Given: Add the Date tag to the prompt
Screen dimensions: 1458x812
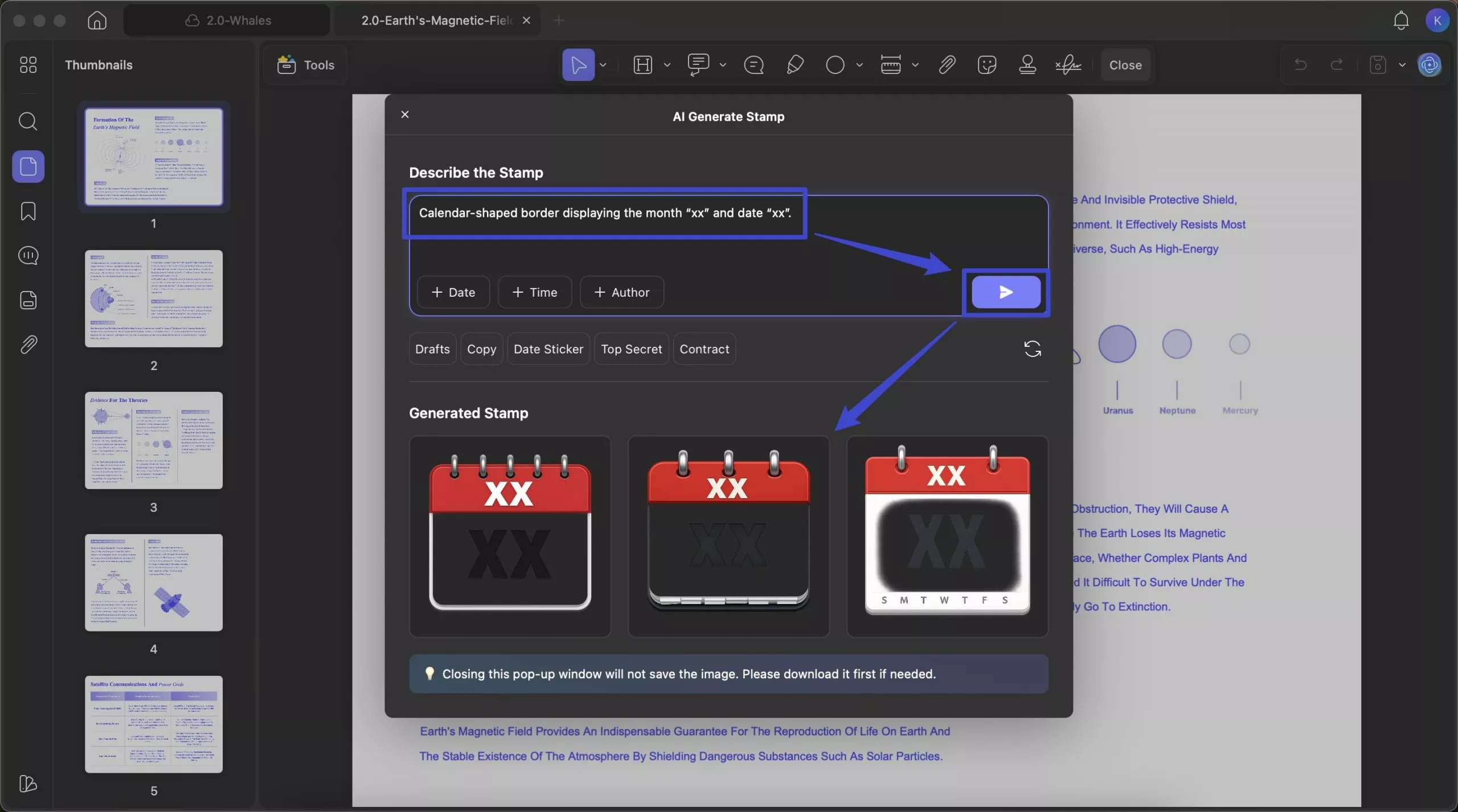Looking at the screenshot, I should pyautogui.click(x=453, y=292).
